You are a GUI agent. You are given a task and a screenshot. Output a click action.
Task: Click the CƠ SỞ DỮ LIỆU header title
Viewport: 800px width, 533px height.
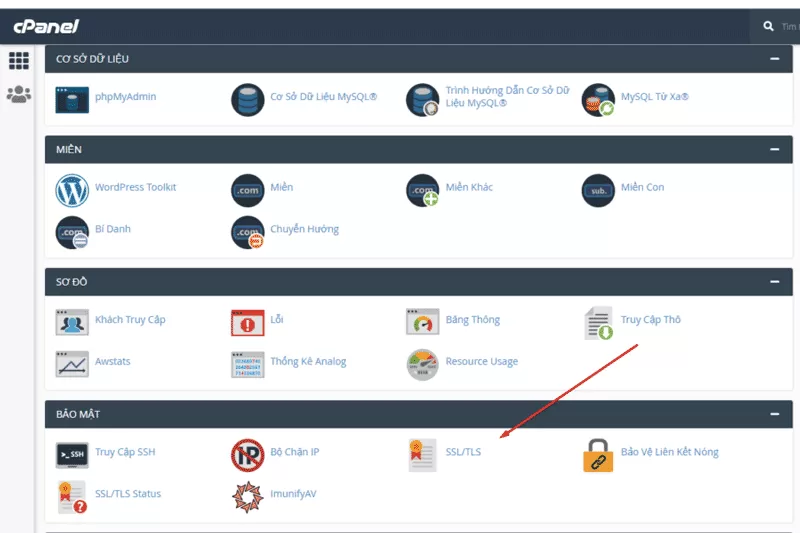(92, 59)
